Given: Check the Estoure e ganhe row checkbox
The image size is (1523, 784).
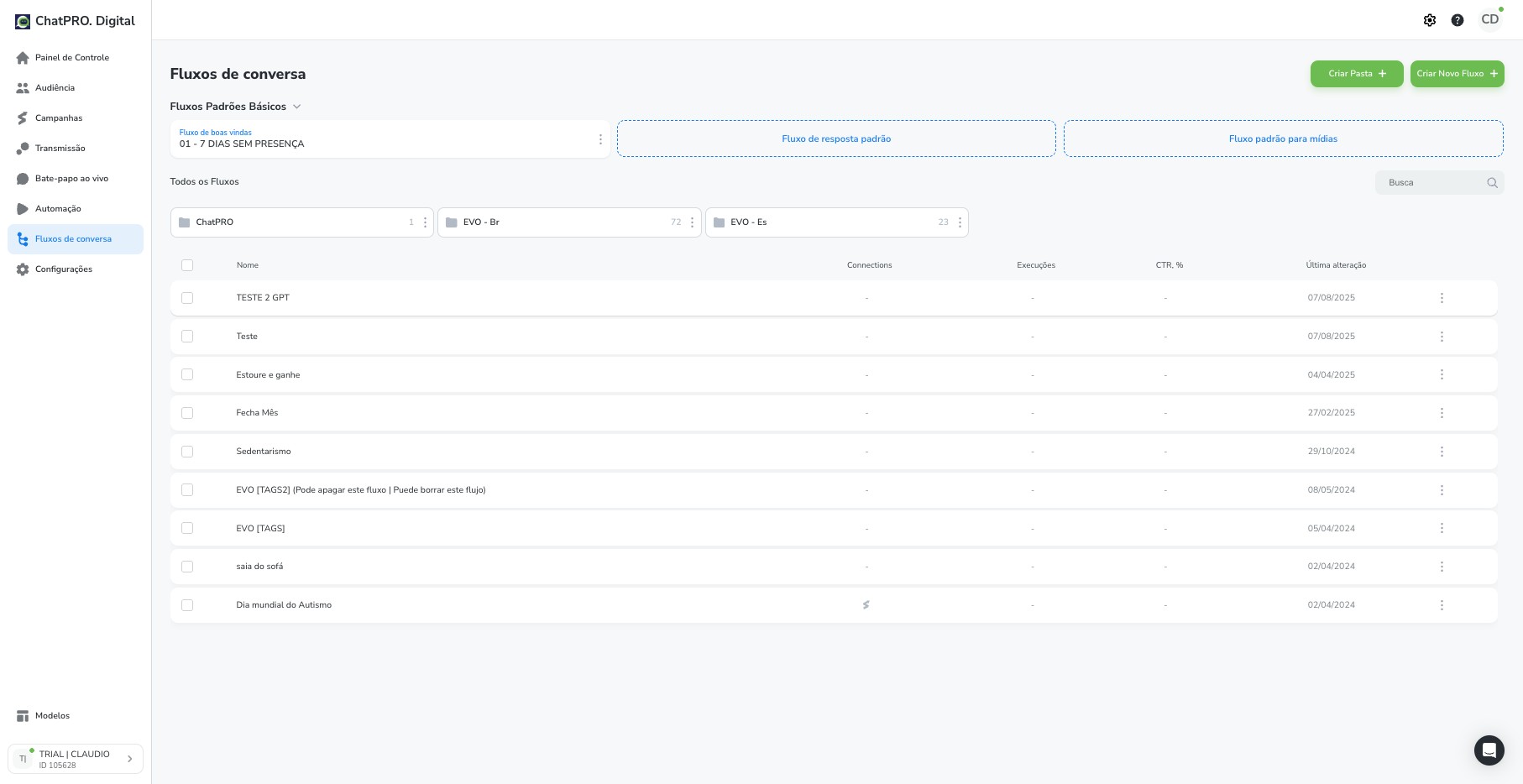Looking at the screenshot, I should 187,374.
